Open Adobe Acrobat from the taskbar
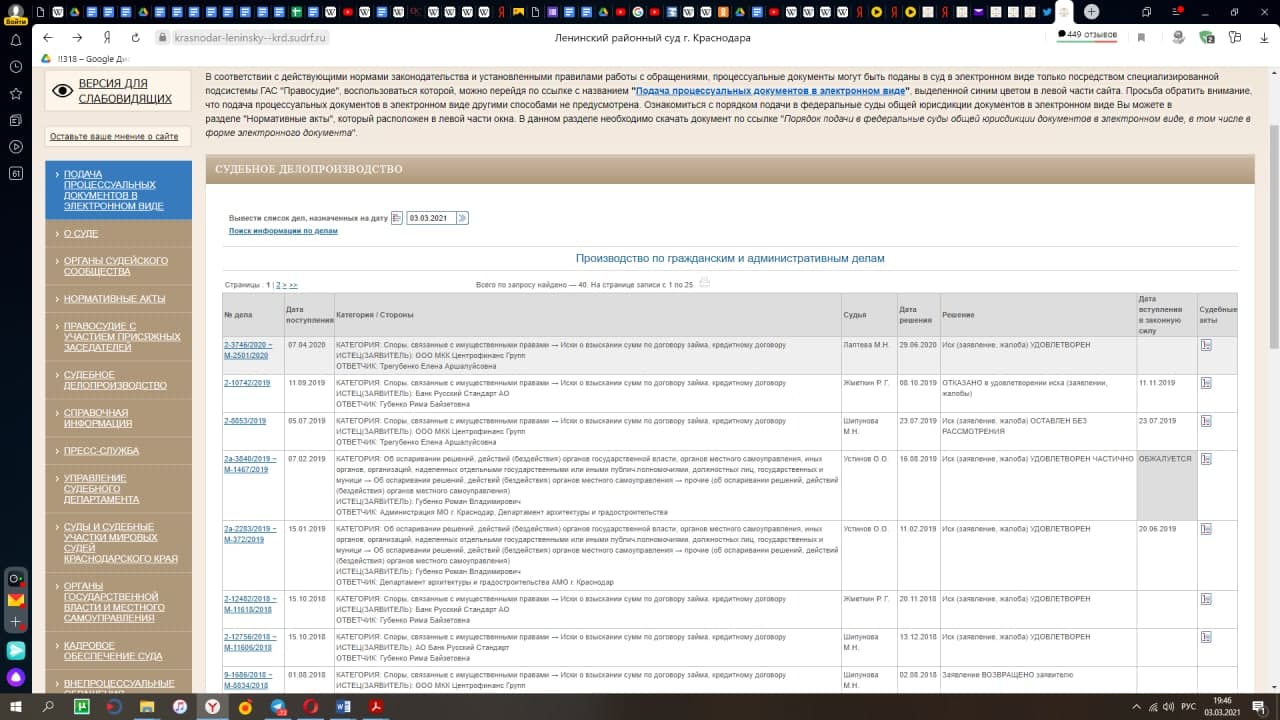 (x=376, y=706)
